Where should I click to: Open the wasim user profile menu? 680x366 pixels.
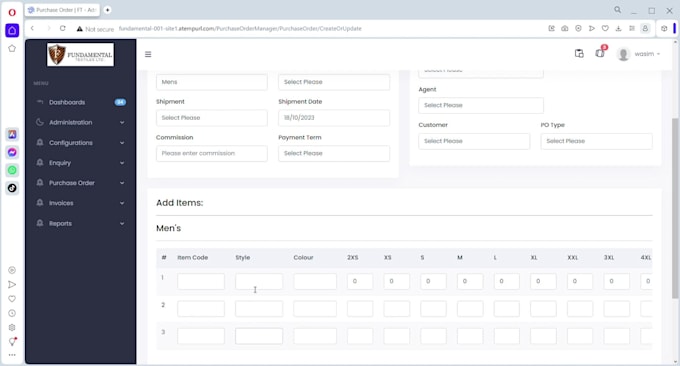click(x=638, y=54)
